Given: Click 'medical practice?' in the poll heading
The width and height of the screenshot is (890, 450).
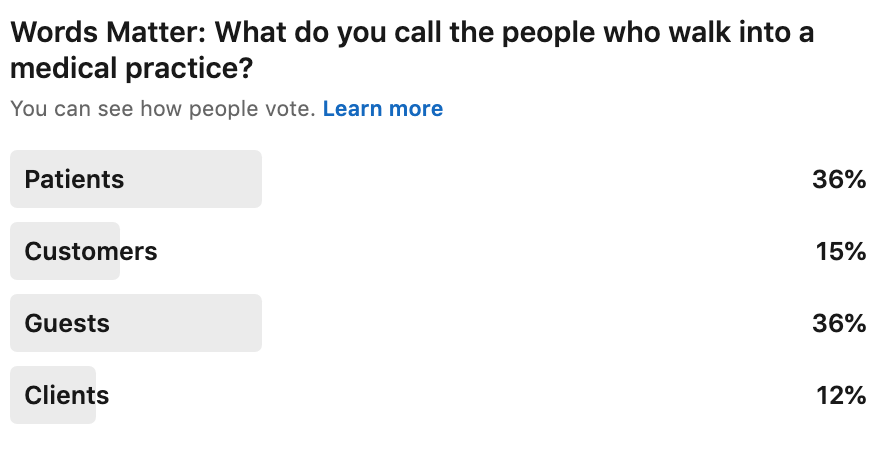Looking at the screenshot, I should 131,69.
